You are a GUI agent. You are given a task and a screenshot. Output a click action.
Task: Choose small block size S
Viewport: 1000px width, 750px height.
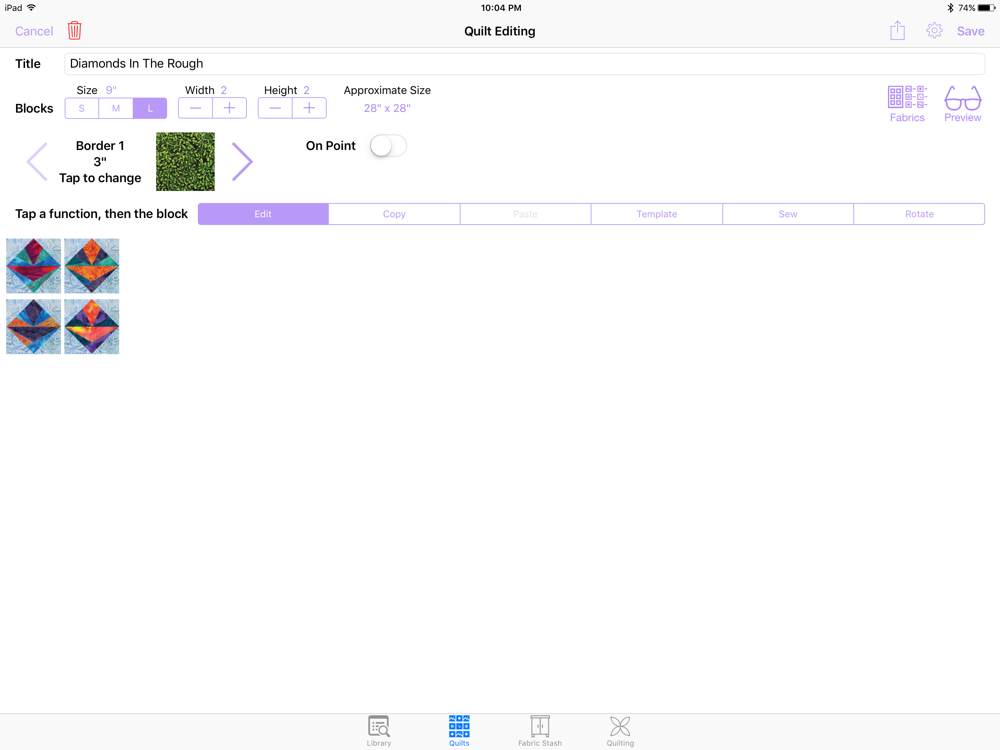(x=82, y=108)
